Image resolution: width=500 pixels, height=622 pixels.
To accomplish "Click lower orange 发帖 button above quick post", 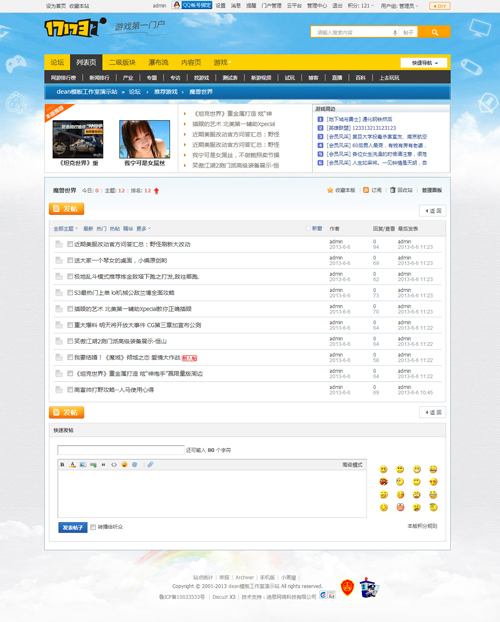I will [66, 412].
